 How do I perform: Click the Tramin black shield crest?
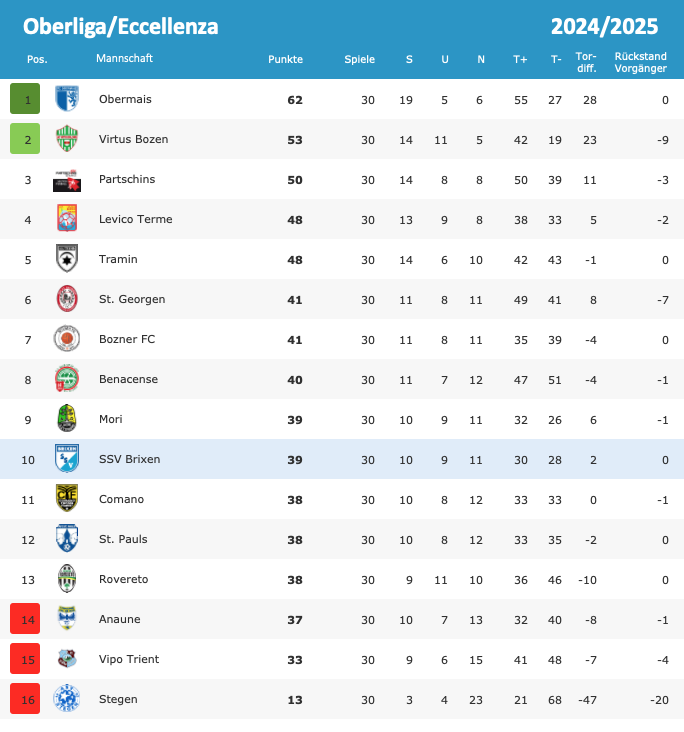coord(67,259)
